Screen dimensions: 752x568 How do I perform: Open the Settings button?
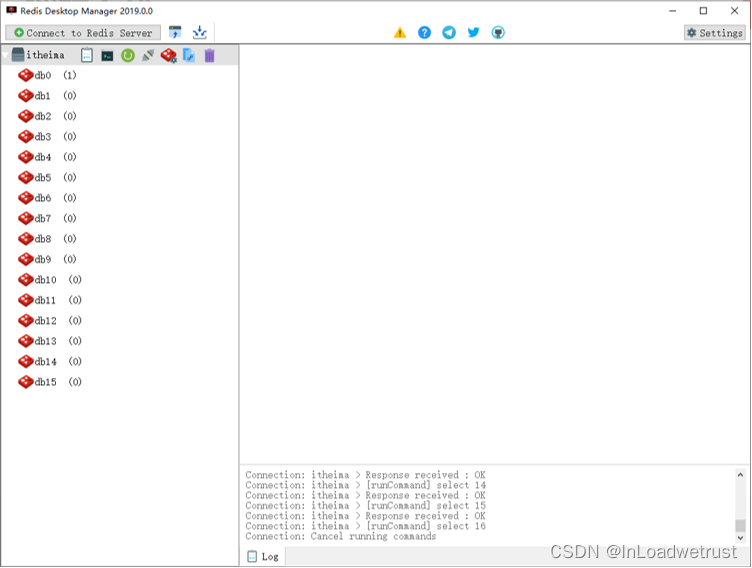(715, 33)
